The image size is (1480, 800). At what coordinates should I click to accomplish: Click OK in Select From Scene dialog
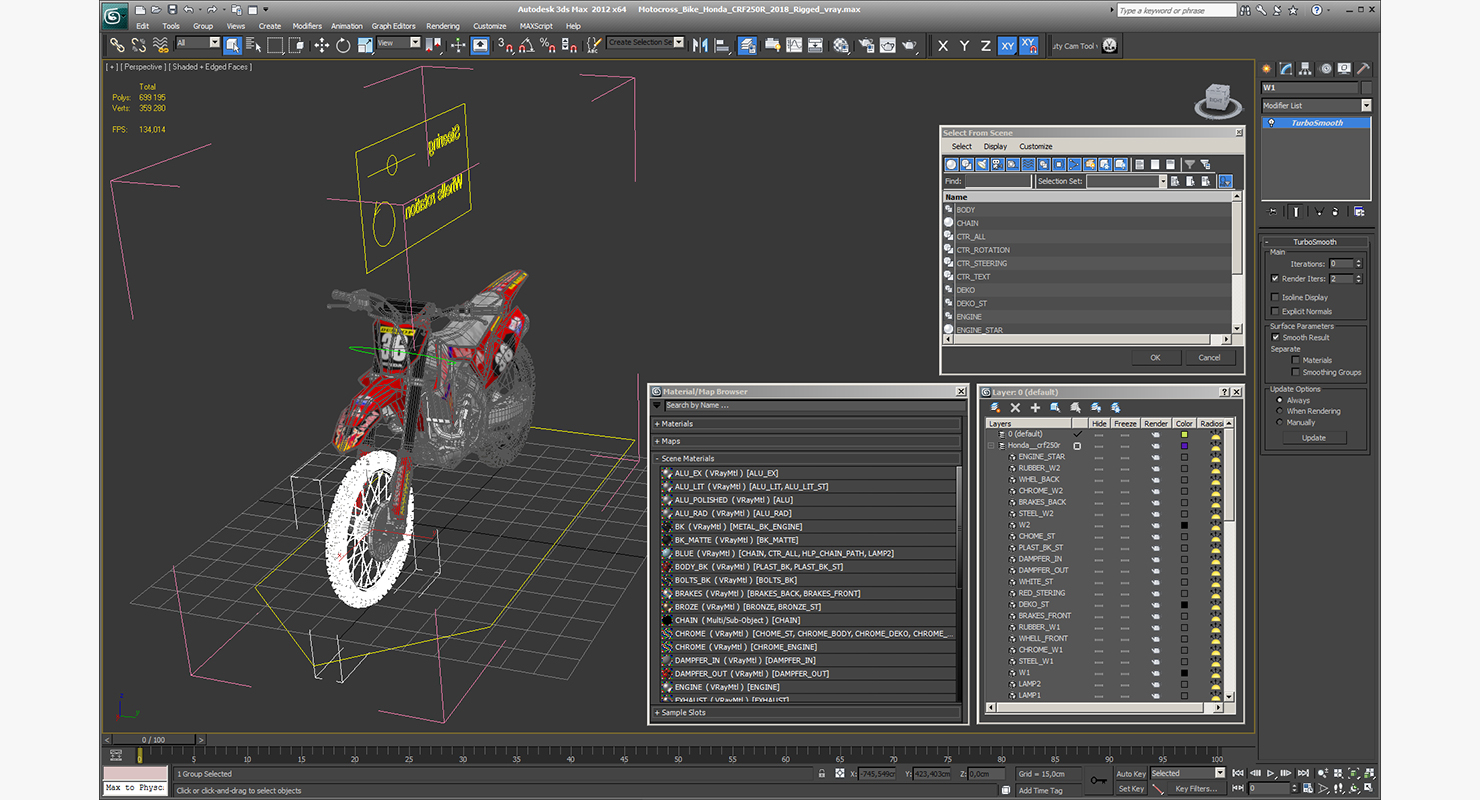(x=1155, y=357)
